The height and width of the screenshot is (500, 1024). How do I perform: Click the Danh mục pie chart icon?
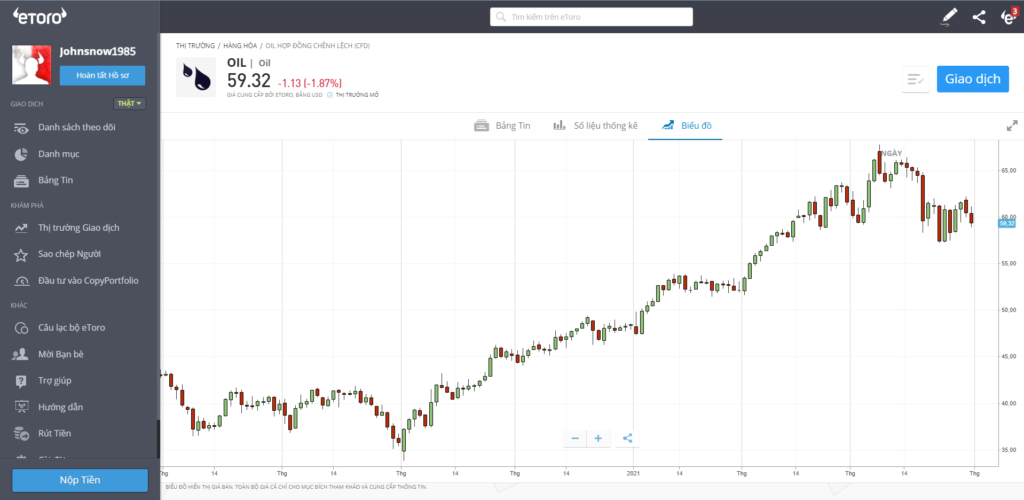(21, 154)
